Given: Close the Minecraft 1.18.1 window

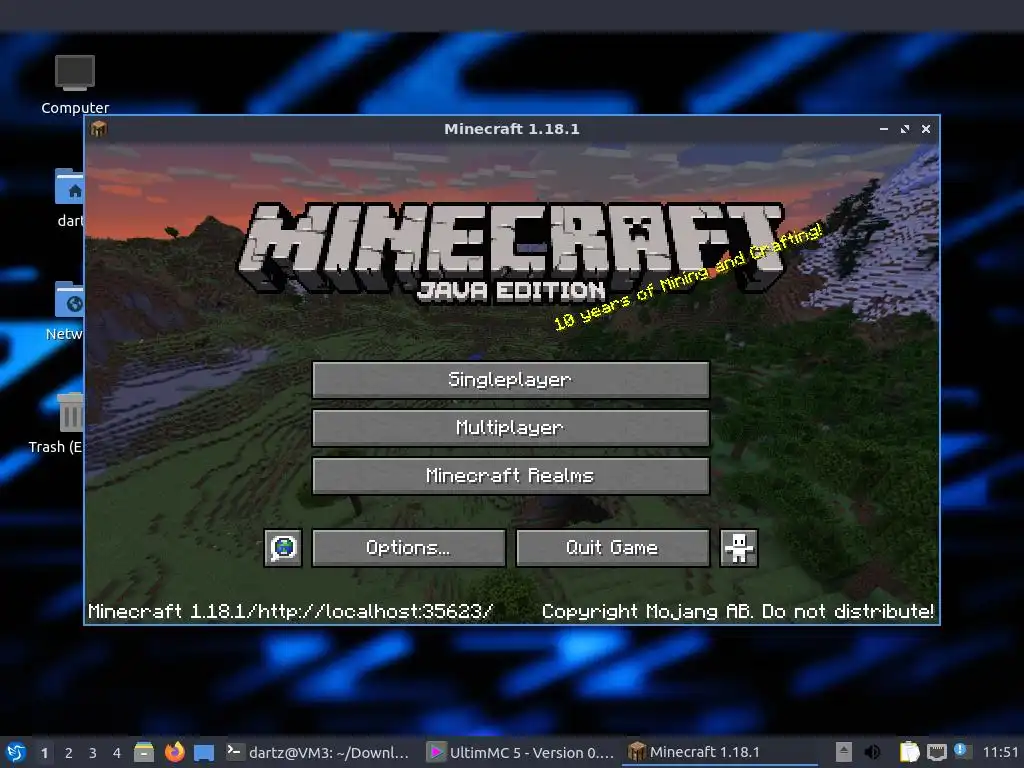Looking at the screenshot, I should click(x=926, y=129).
